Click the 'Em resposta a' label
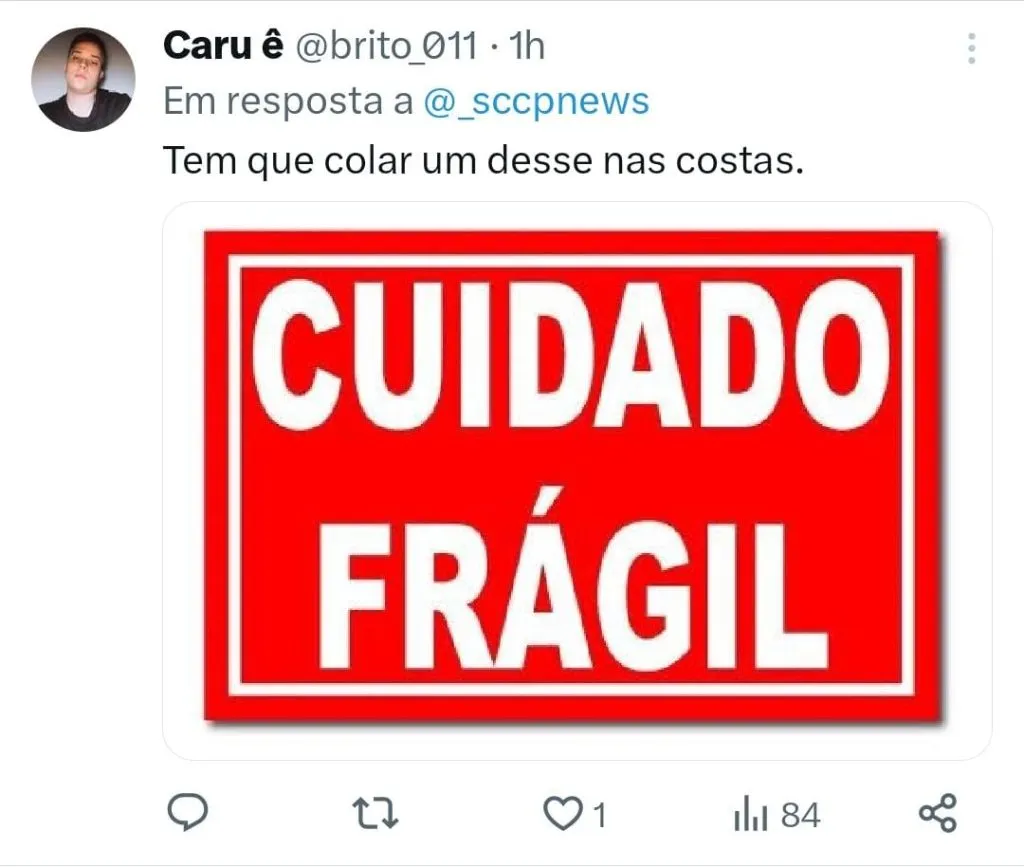 coord(288,101)
